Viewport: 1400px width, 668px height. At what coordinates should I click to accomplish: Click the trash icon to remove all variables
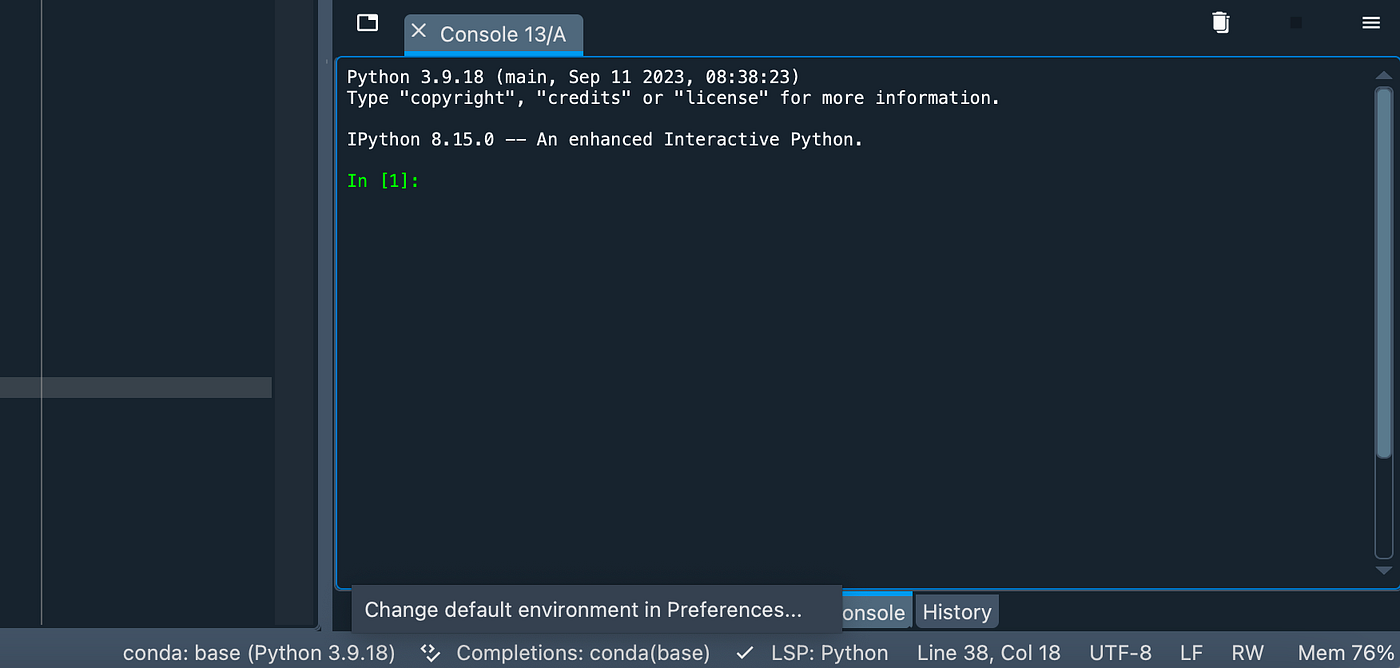coord(1220,22)
